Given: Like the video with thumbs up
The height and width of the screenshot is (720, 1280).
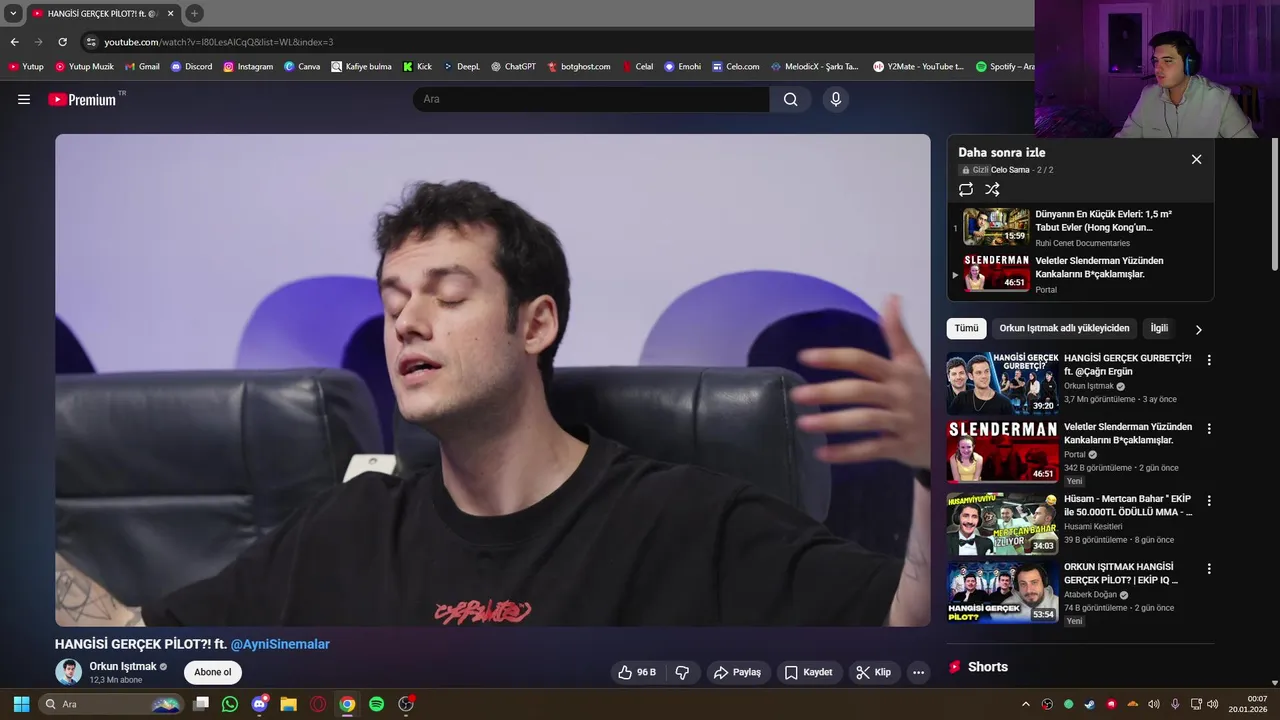Looking at the screenshot, I should point(637,672).
